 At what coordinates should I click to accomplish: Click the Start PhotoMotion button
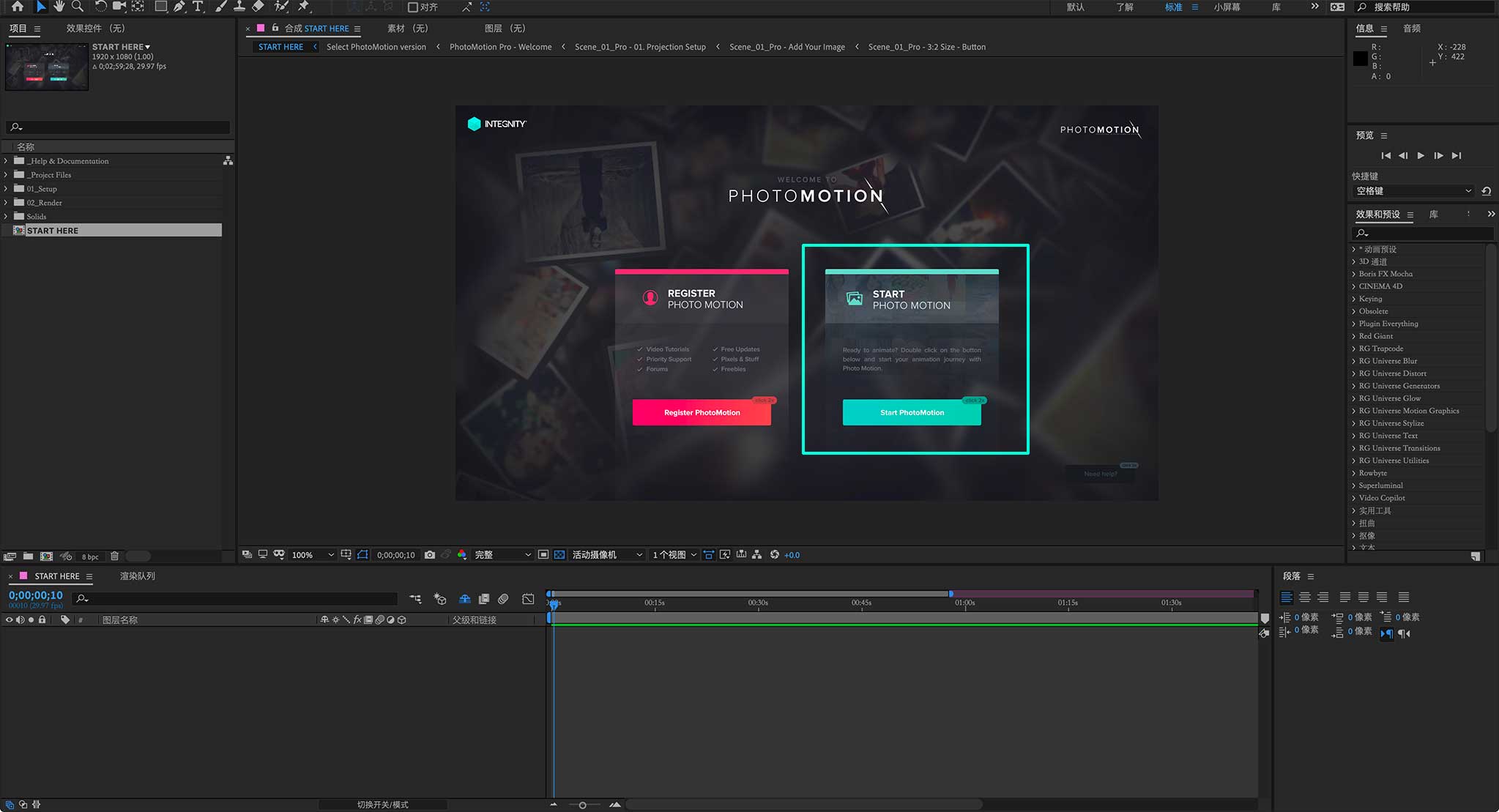(912, 413)
